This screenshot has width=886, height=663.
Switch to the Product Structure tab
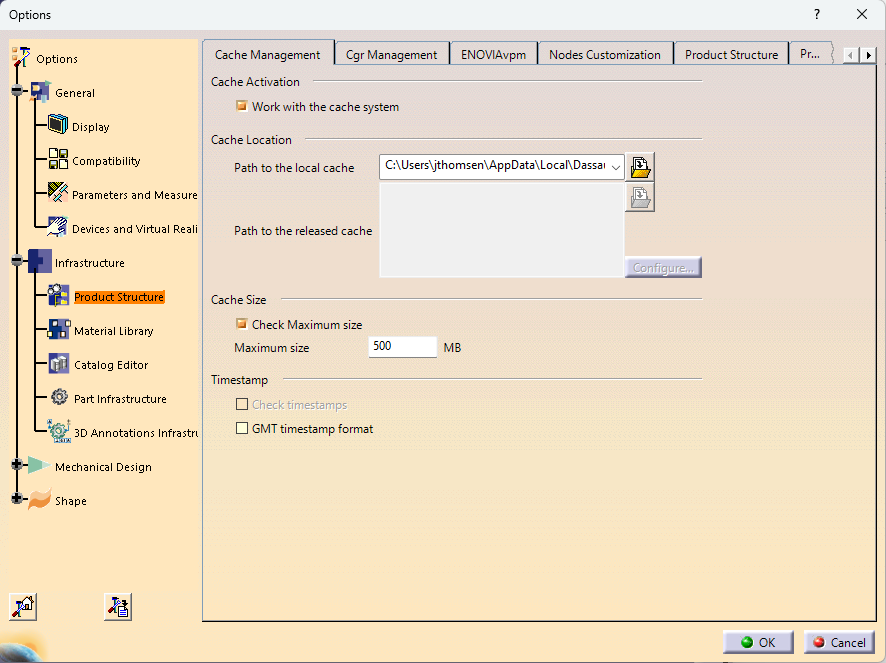pyautogui.click(x=731, y=55)
